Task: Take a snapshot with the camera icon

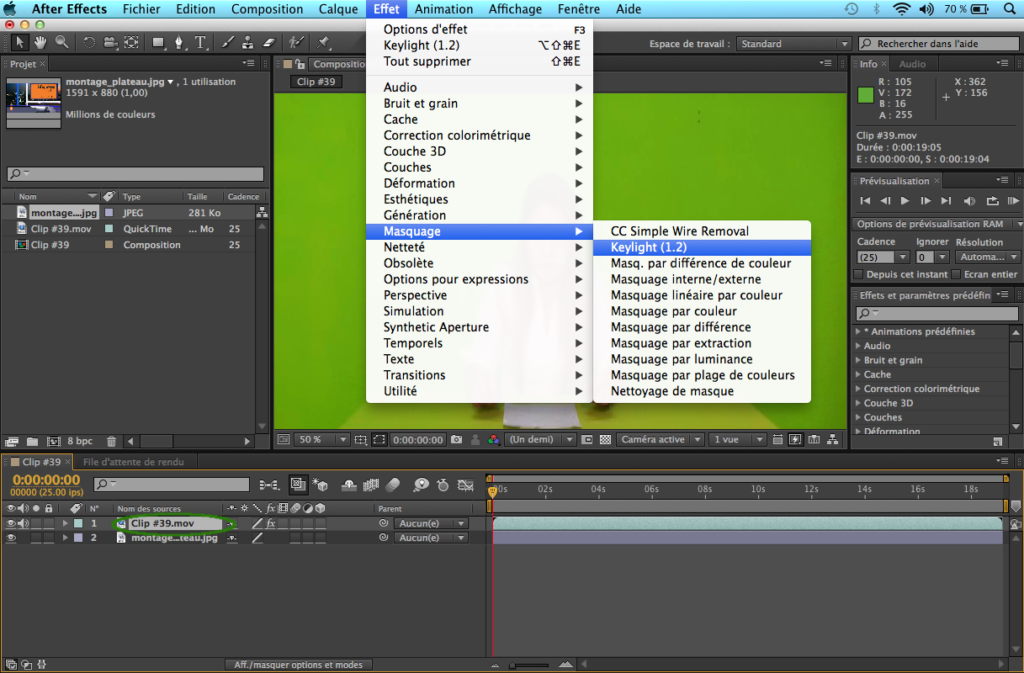Action: tap(456, 439)
